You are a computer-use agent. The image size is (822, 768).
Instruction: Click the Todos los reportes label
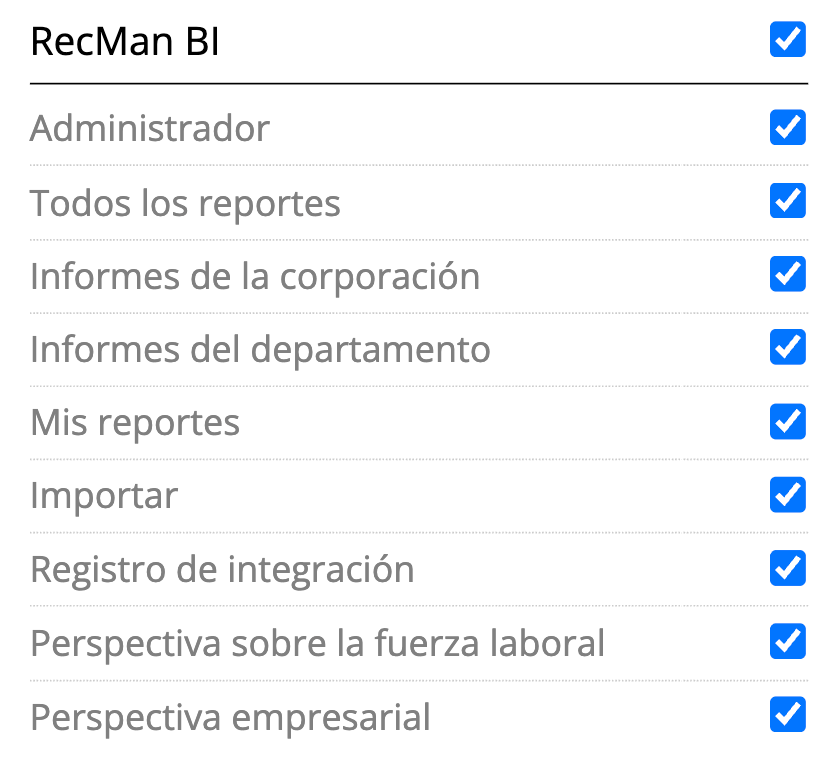pos(185,203)
